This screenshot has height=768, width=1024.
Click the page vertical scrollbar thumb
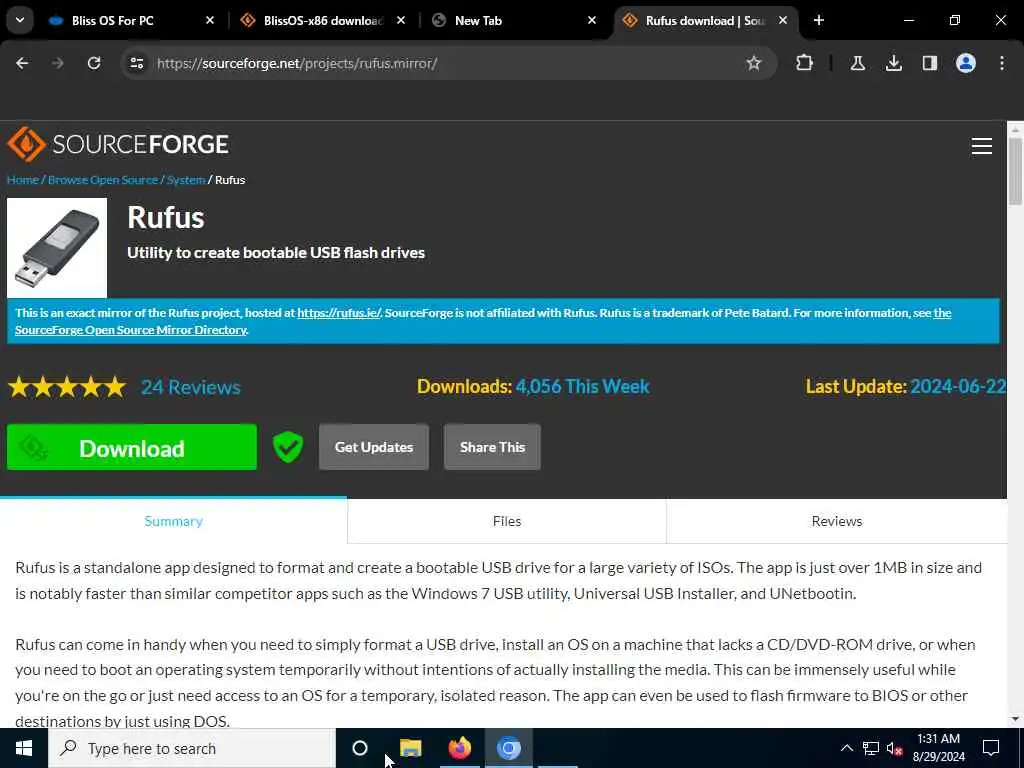pos(1015,172)
